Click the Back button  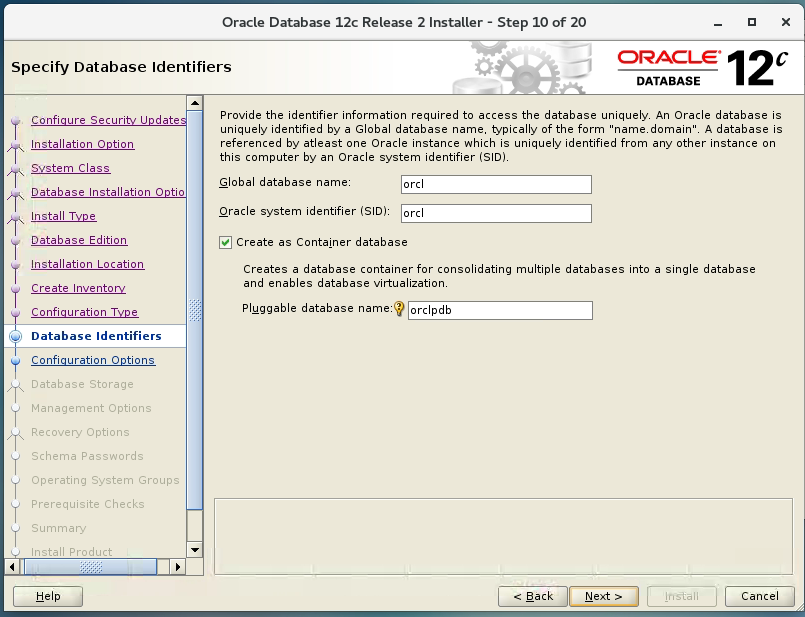click(x=532, y=596)
